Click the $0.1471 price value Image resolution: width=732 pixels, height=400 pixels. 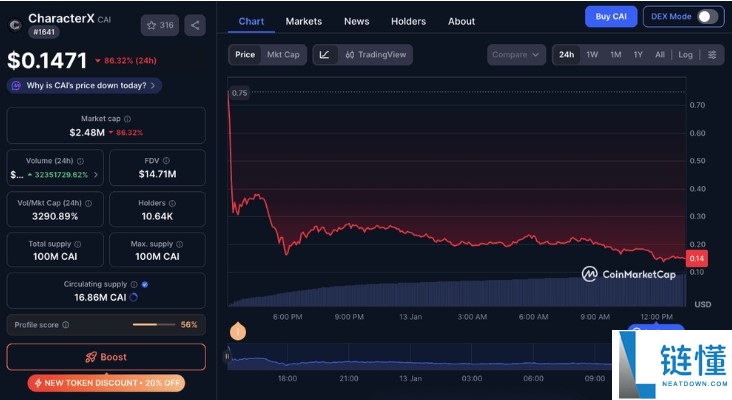[x=47, y=61]
